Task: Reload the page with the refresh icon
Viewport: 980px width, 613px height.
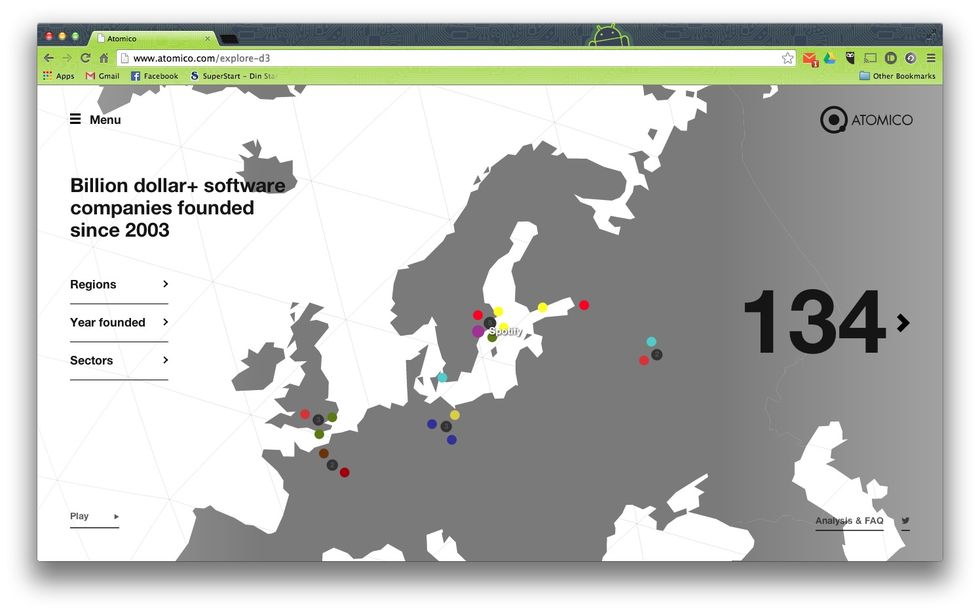Action: pyautogui.click(x=85, y=58)
